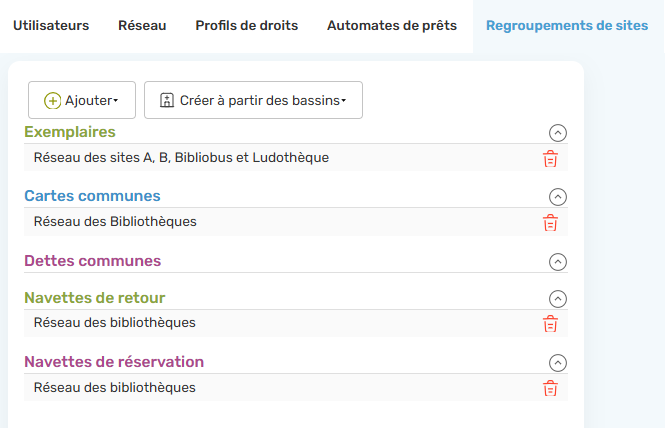Collapse the Navettes de retour section

(x=558, y=299)
